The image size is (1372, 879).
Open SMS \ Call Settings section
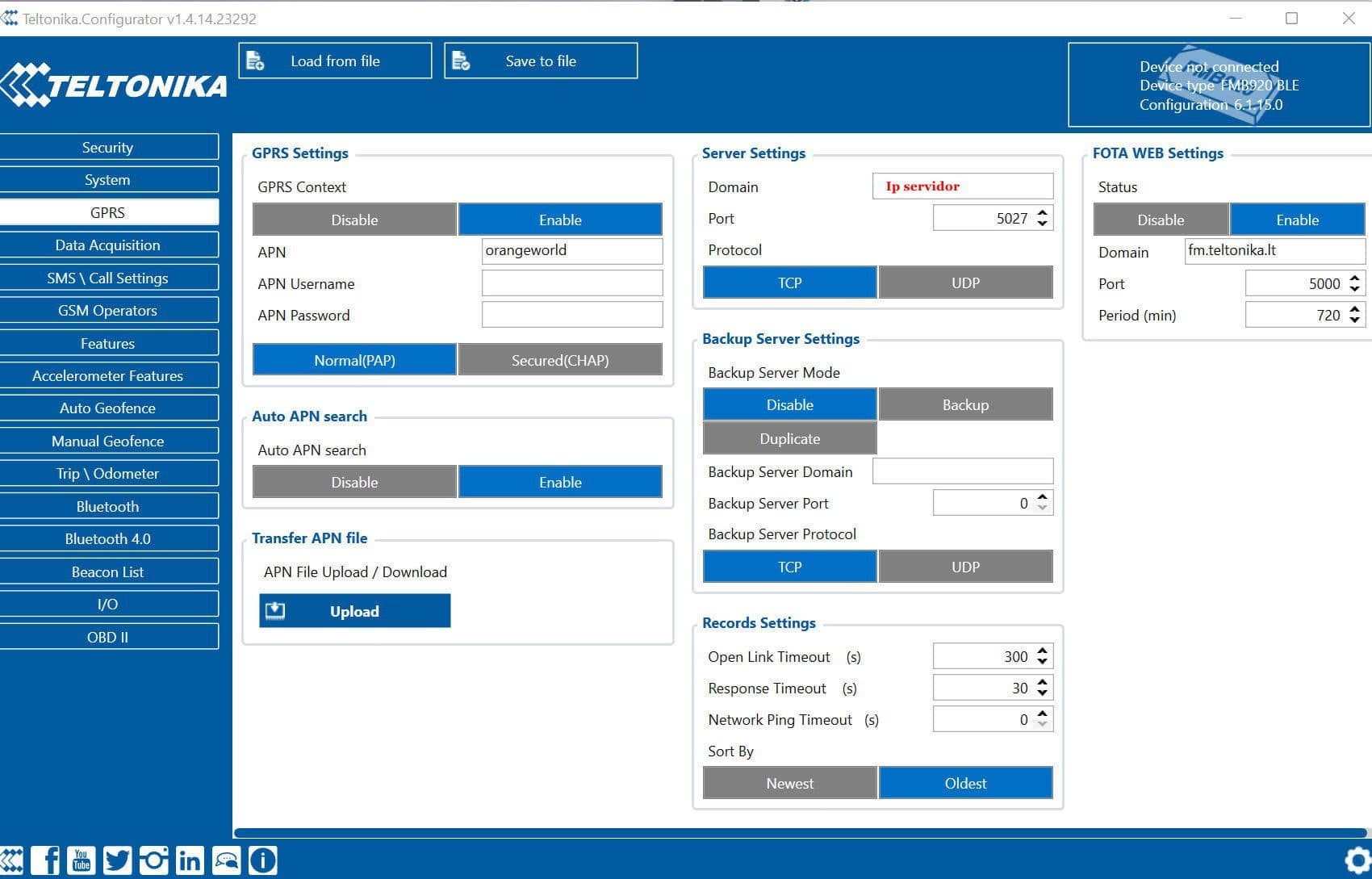pyautogui.click(x=108, y=278)
